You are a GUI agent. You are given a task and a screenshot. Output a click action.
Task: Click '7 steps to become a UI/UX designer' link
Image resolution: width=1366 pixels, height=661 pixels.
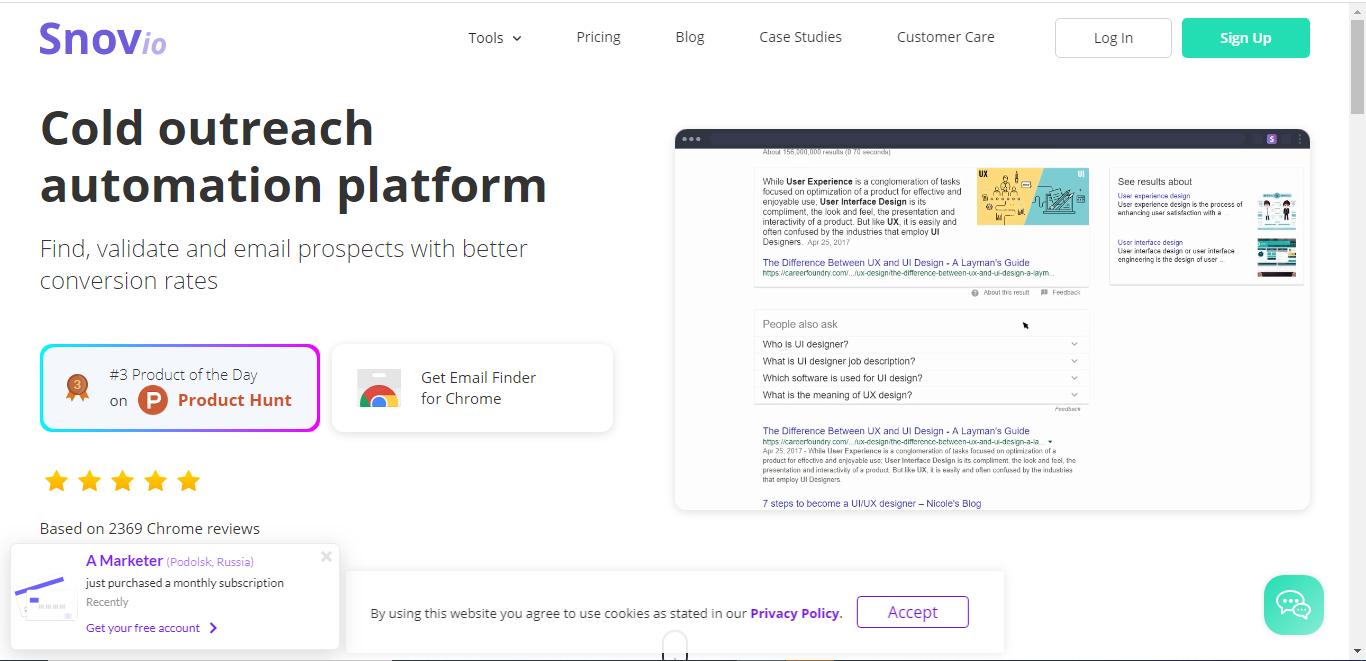[872, 503]
